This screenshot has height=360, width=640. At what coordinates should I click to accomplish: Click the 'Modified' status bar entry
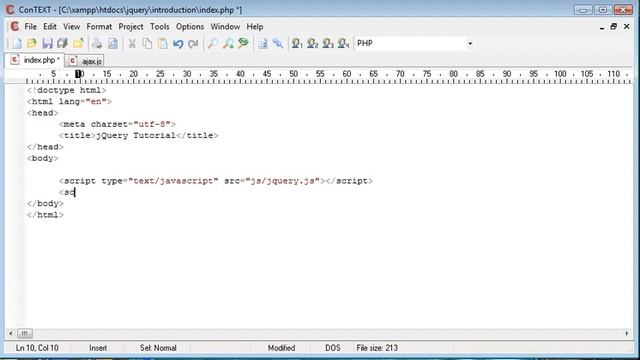[281, 348]
